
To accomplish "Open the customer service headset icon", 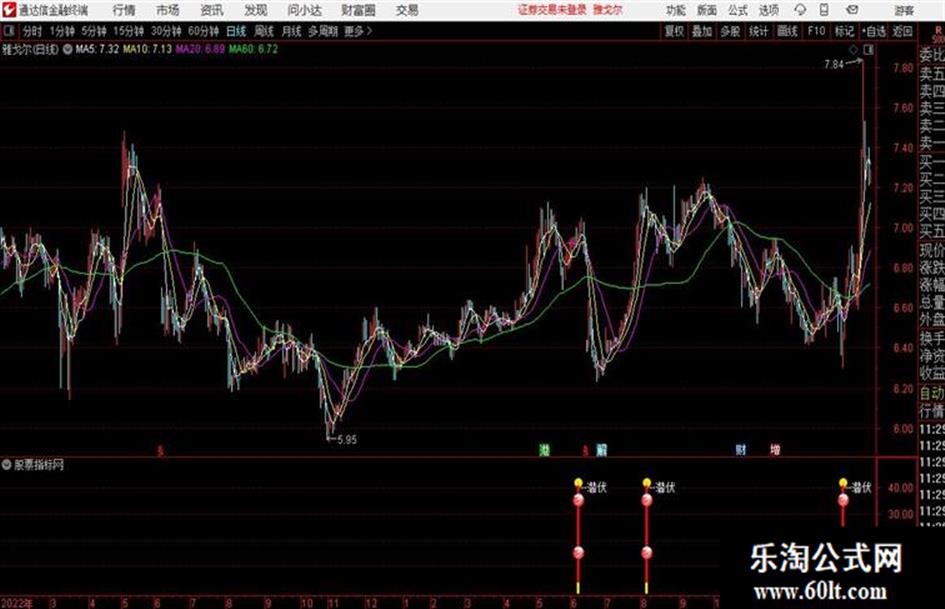I will click(800, 10).
